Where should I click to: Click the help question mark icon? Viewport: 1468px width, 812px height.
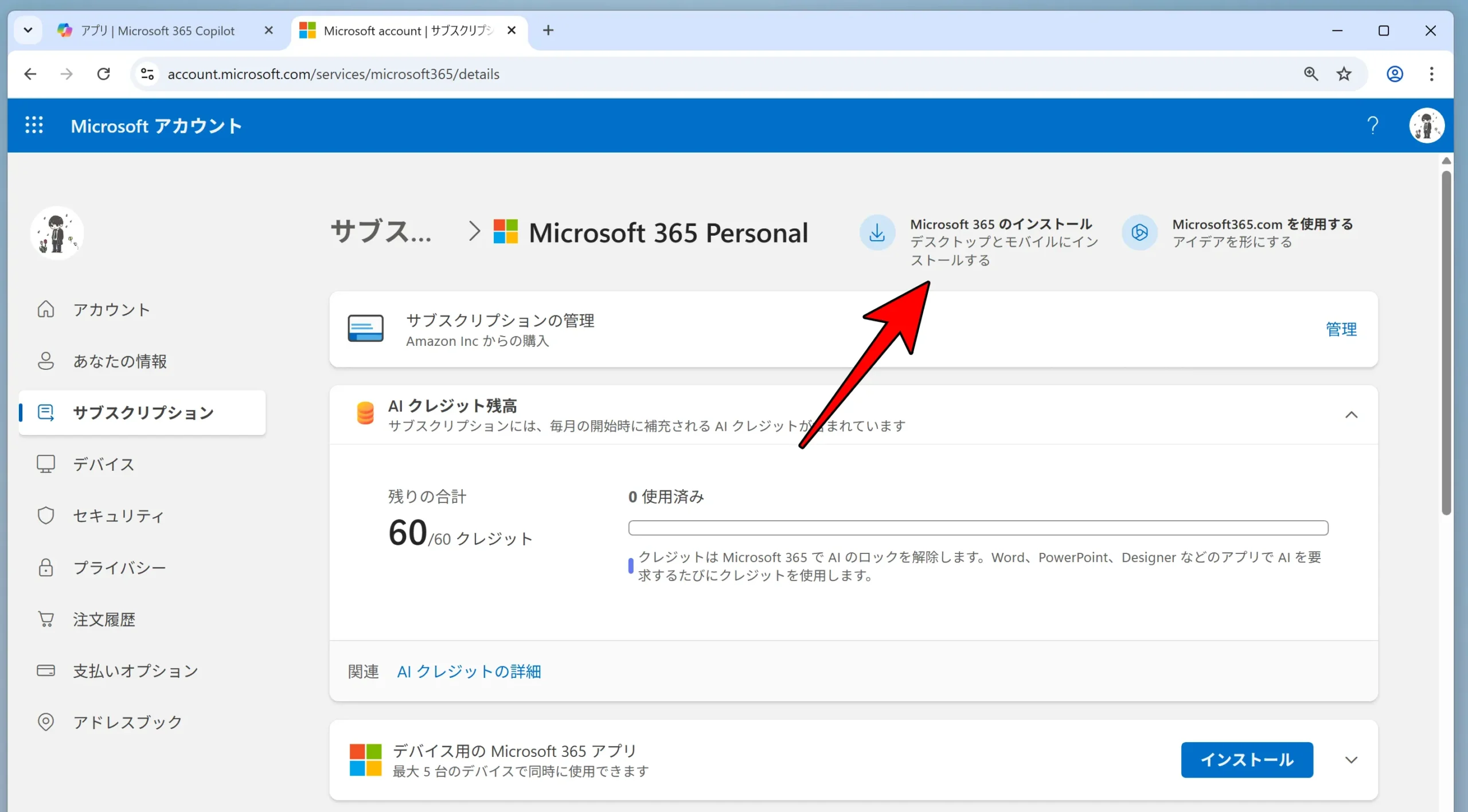pos(1372,125)
